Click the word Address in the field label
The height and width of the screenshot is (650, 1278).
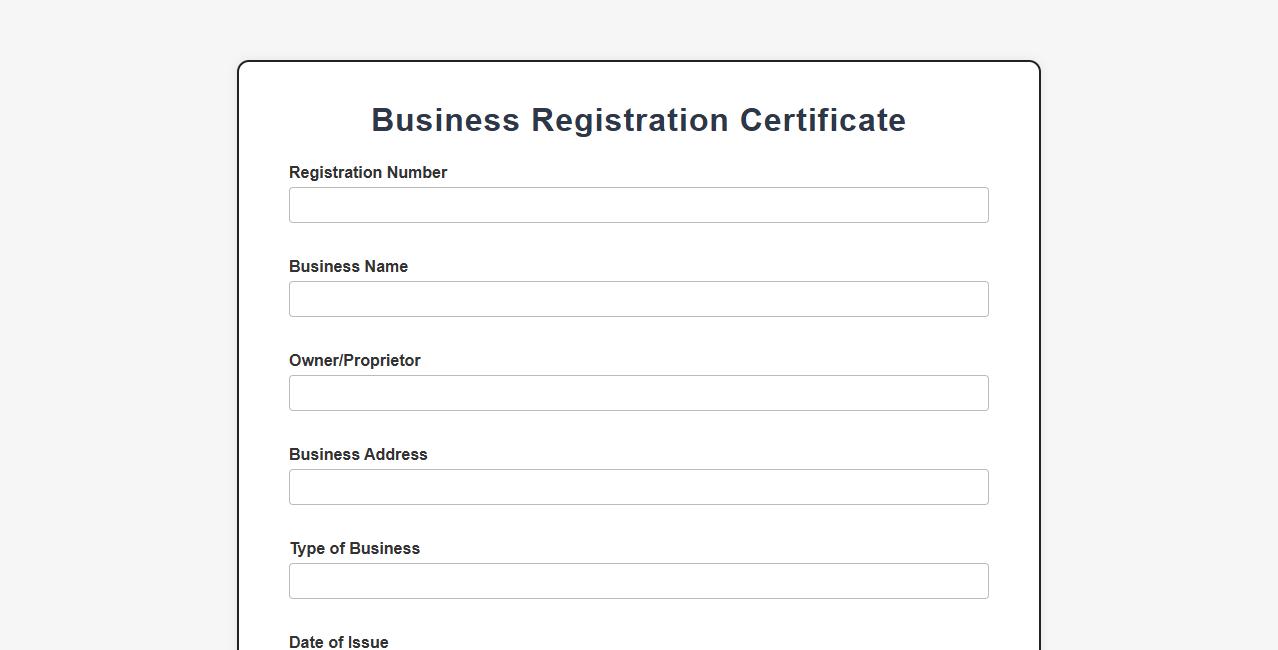pyautogui.click(x=394, y=454)
